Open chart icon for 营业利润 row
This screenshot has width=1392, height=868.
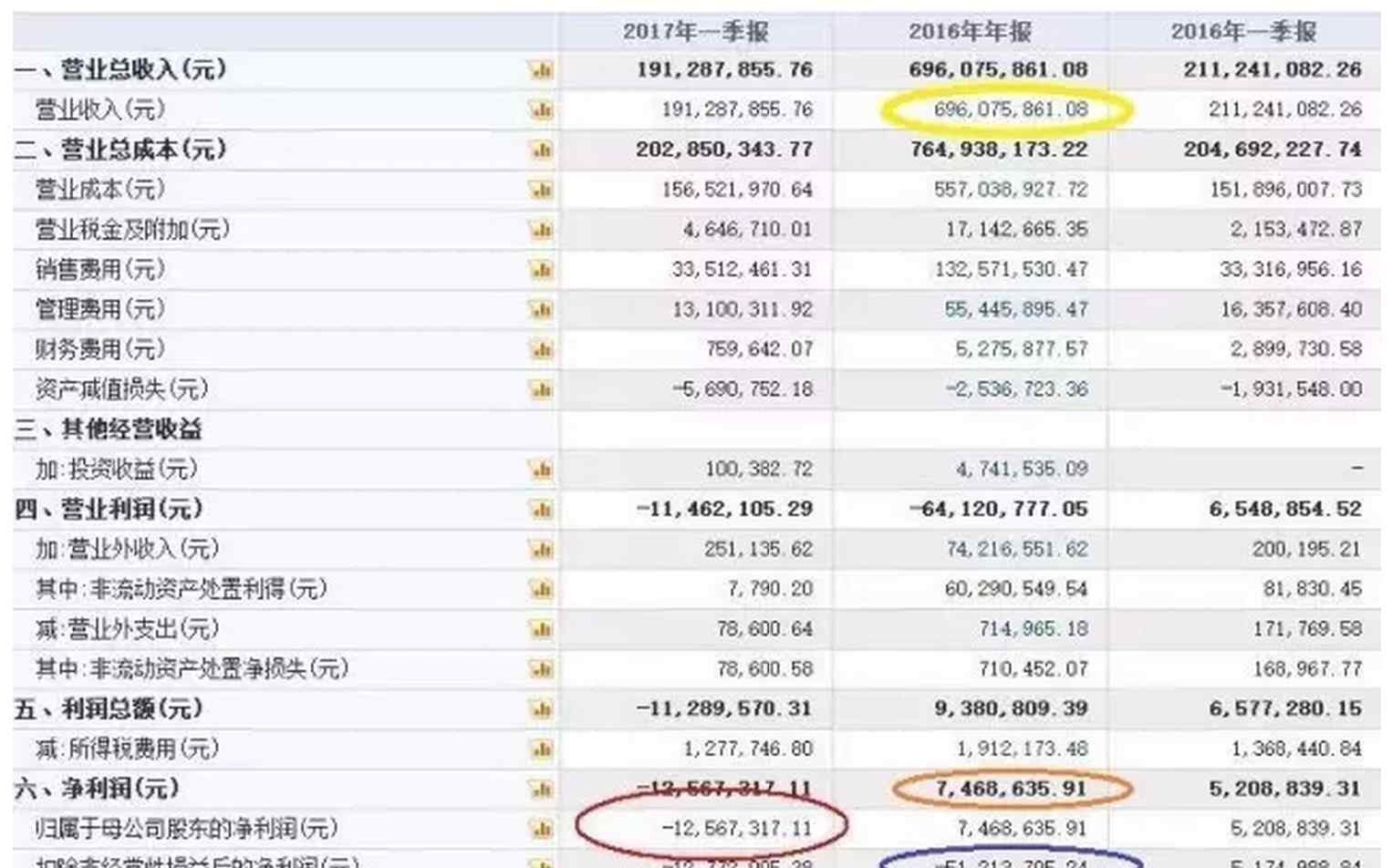[x=541, y=510]
